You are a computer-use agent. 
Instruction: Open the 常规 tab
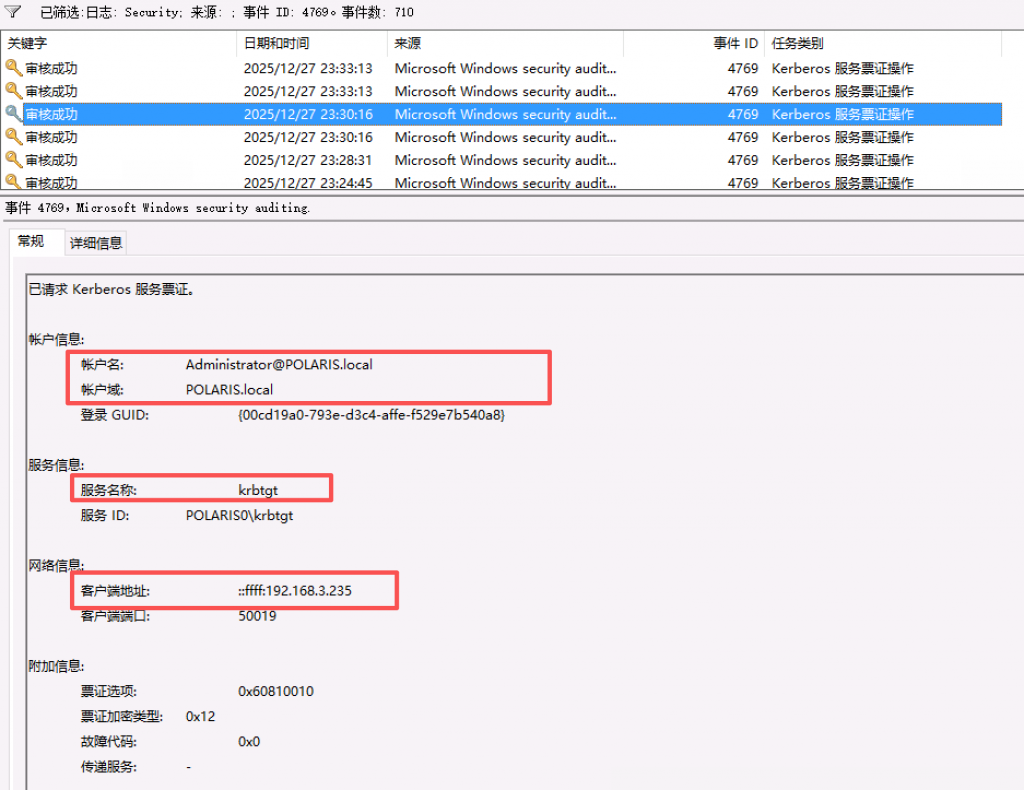tap(31, 242)
